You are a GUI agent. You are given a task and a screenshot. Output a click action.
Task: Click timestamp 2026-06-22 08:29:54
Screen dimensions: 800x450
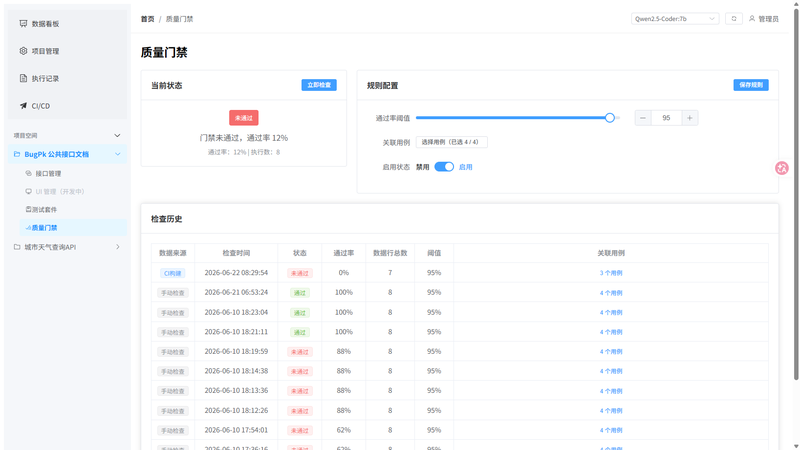click(236, 272)
